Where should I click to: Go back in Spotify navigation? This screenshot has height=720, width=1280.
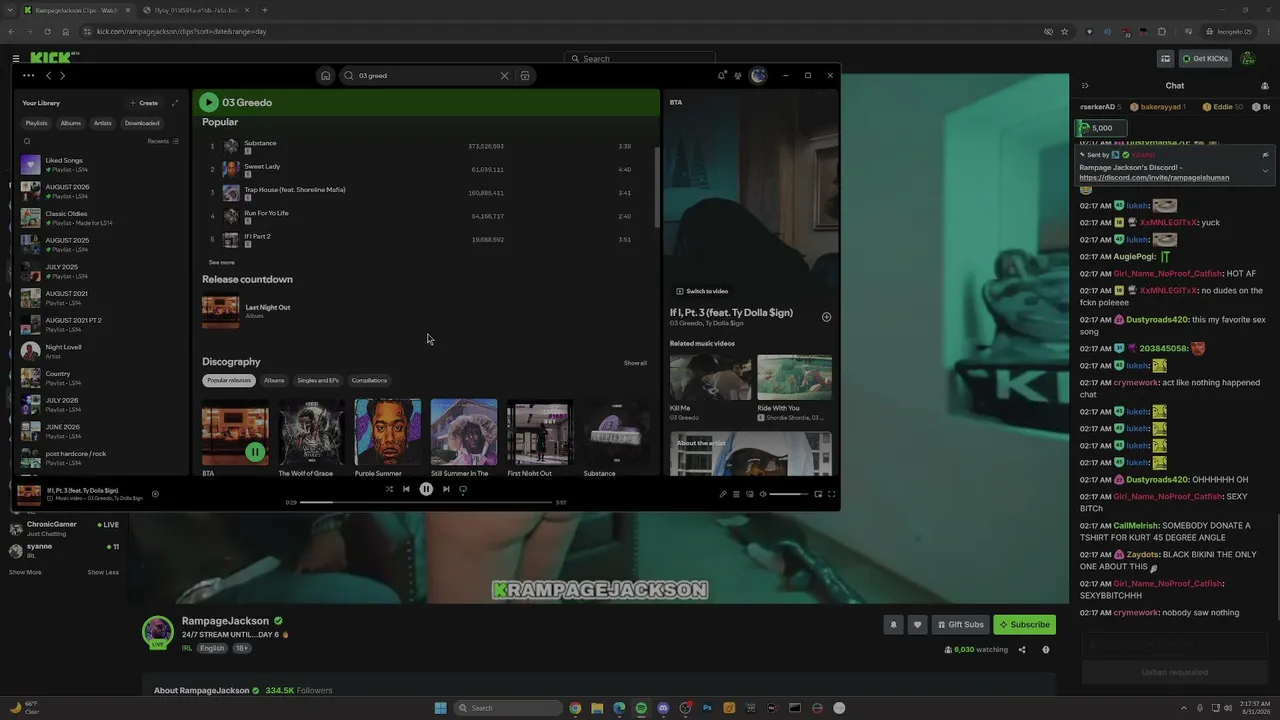[x=48, y=75]
